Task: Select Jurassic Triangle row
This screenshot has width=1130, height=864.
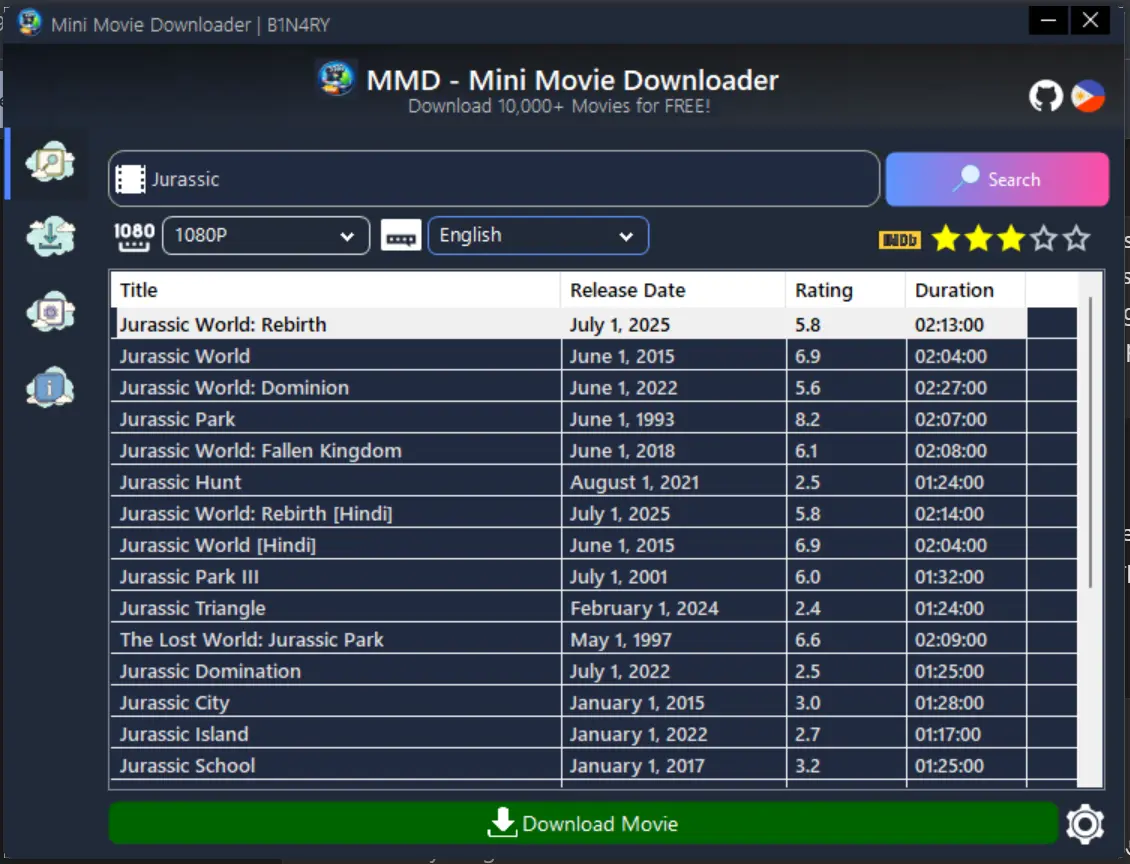Action: click(x=594, y=608)
